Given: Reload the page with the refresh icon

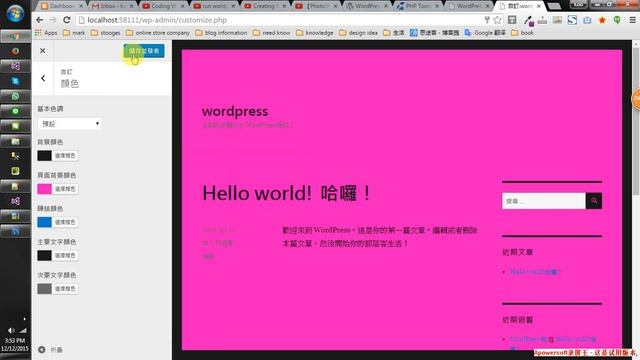Looking at the screenshot, I should point(67,20).
